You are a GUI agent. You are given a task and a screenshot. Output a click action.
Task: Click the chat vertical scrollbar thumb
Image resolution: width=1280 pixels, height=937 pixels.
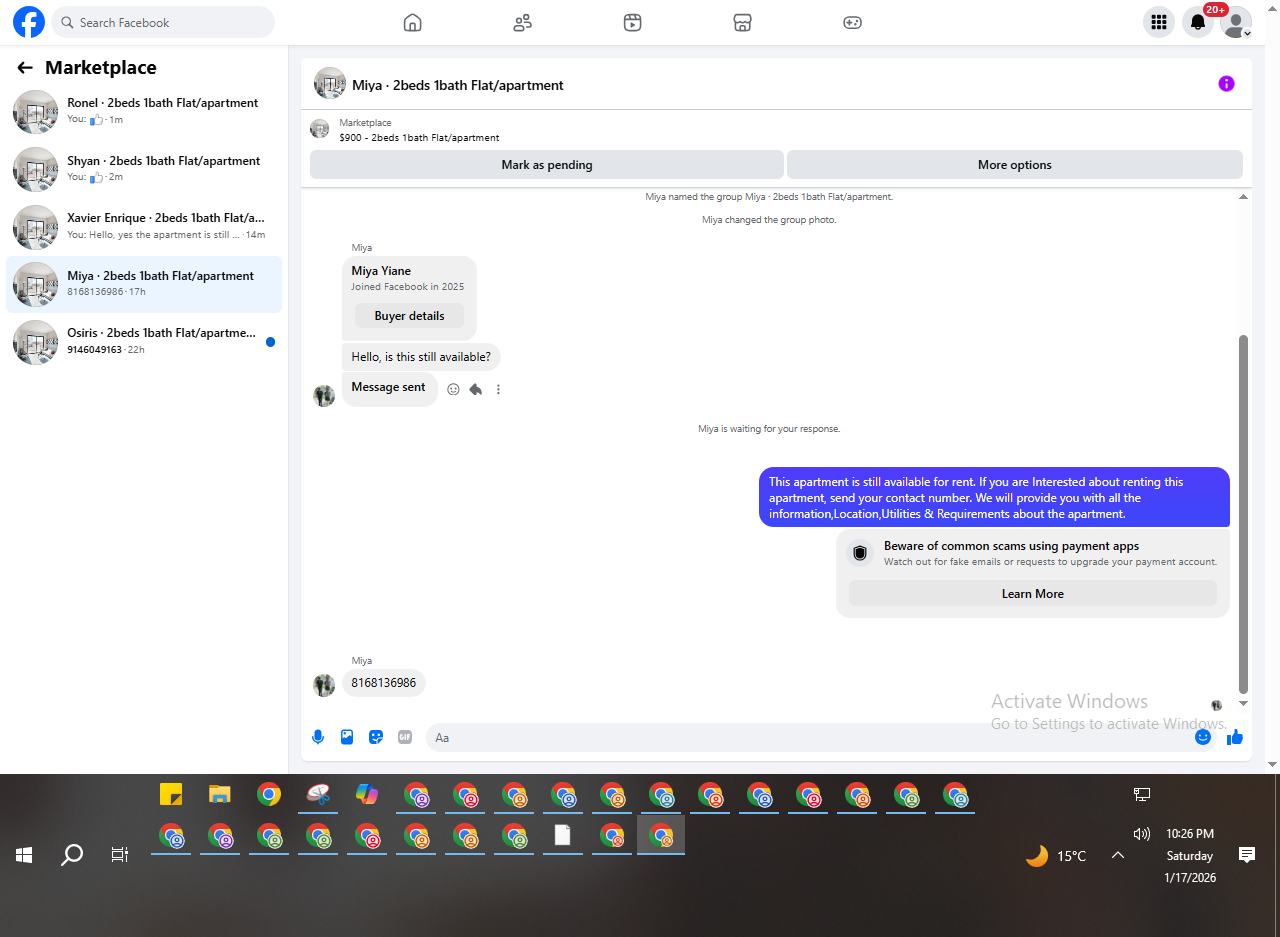(x=1243, y=514)
